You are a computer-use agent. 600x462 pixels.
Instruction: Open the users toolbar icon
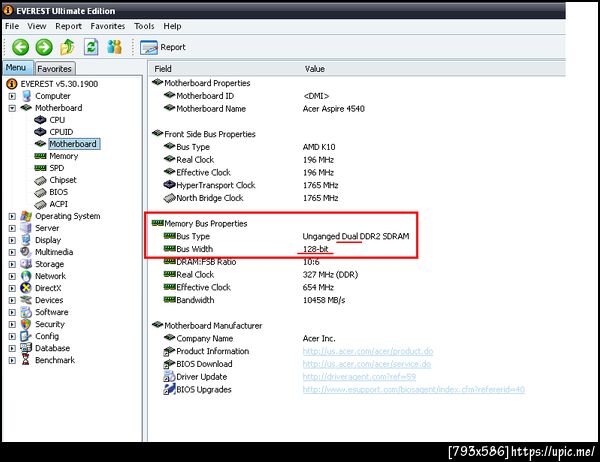[x=114, y=47]
